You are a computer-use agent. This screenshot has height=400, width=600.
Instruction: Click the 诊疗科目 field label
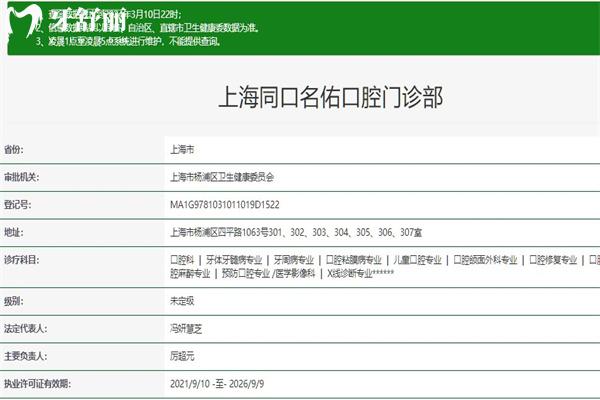(x=21, y=260)
